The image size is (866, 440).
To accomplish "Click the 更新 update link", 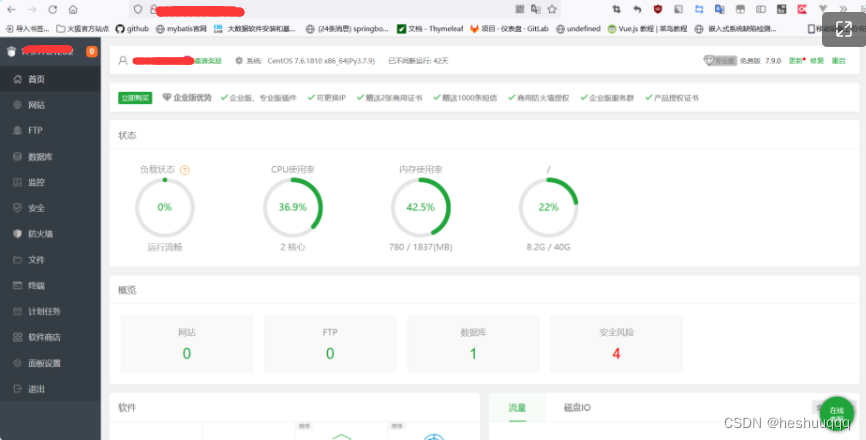I will pos(796,61).
